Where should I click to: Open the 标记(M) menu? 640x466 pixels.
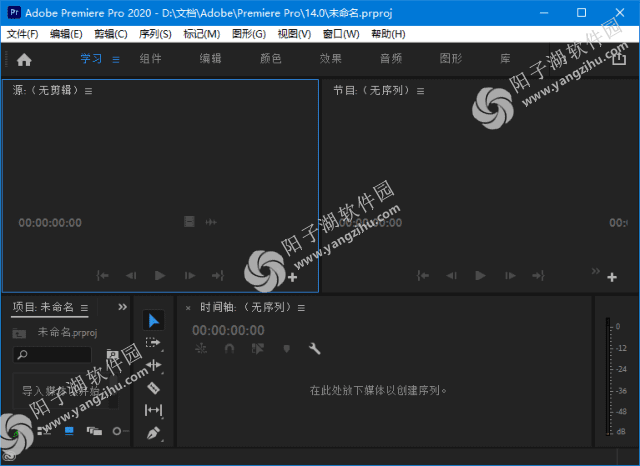[202, 34]
